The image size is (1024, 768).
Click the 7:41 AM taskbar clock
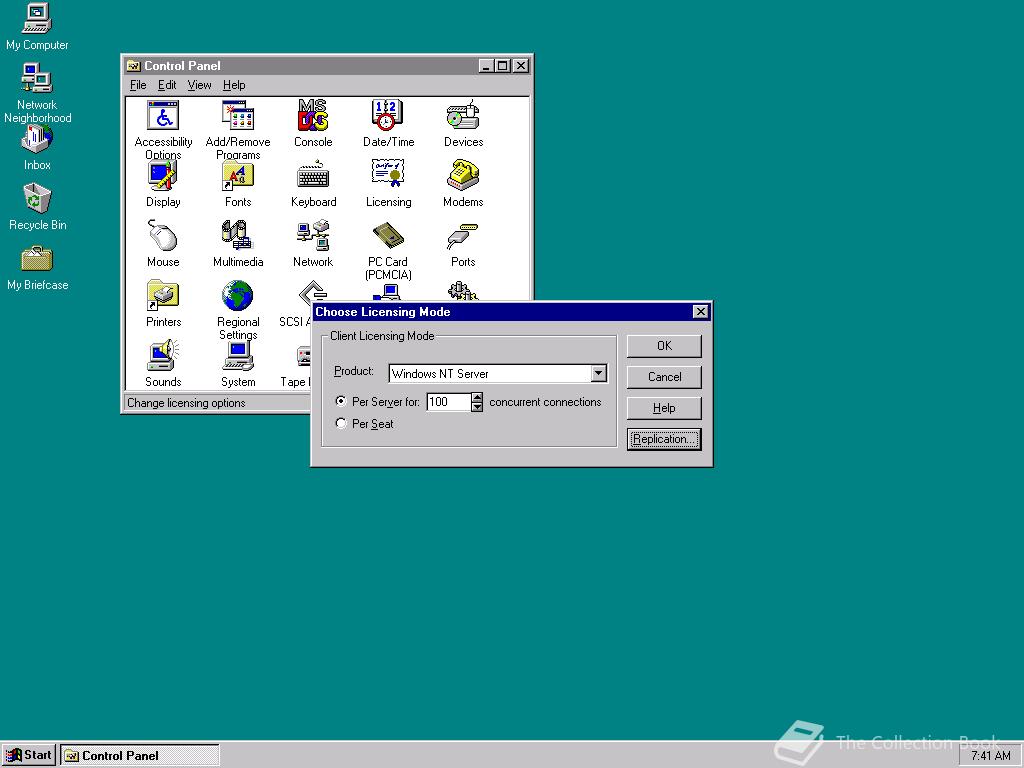click(990, 756)
